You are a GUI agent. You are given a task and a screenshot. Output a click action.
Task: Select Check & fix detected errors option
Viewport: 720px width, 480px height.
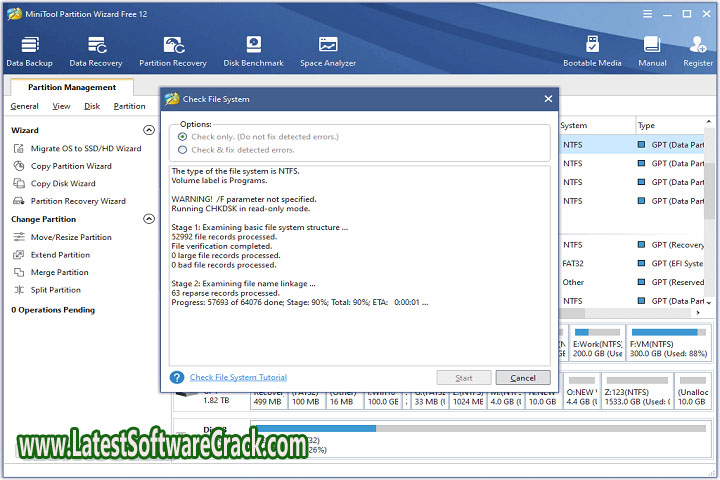(182, 150)
